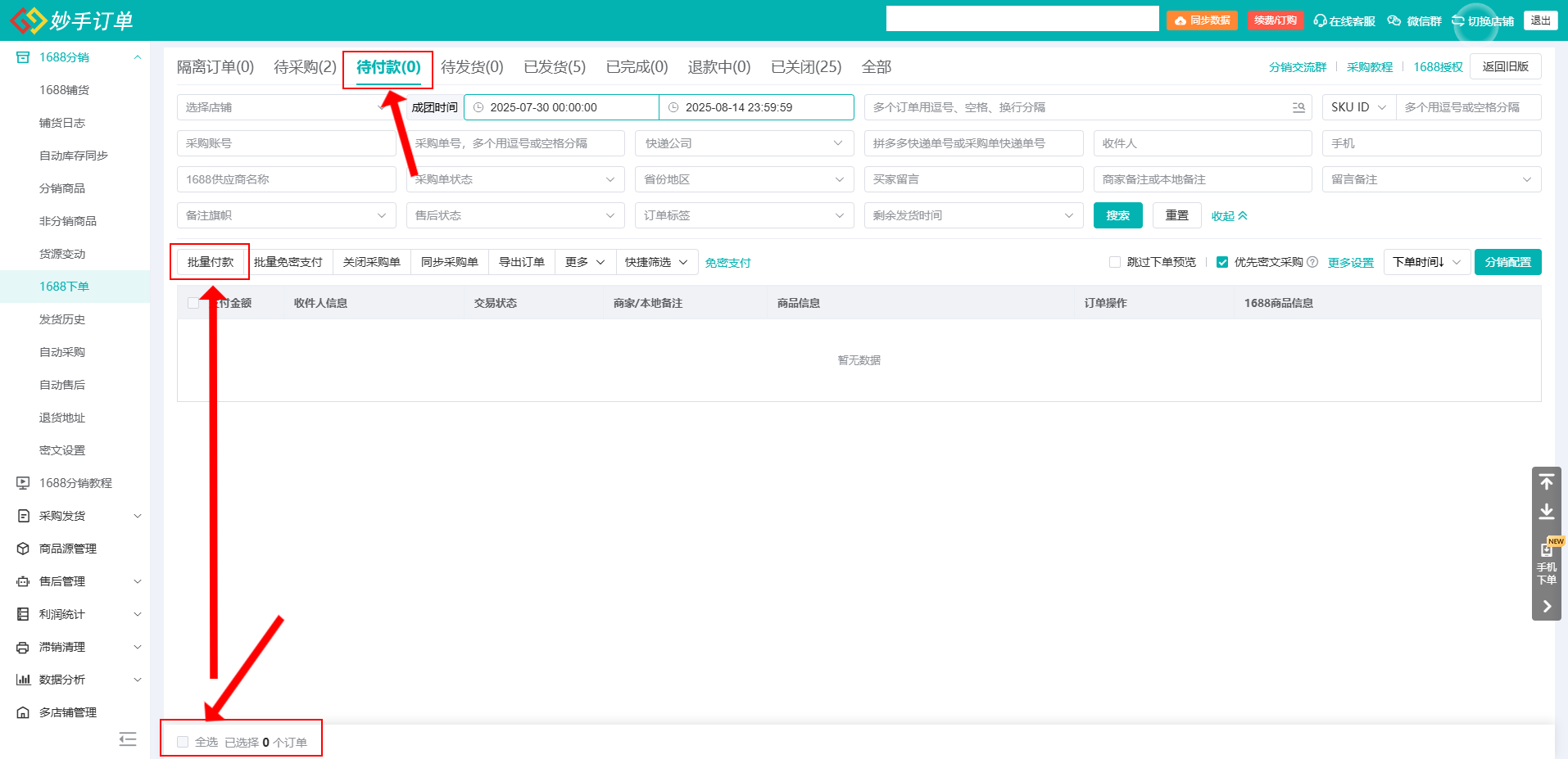Click the 搜索 button

pos(1118,215)
